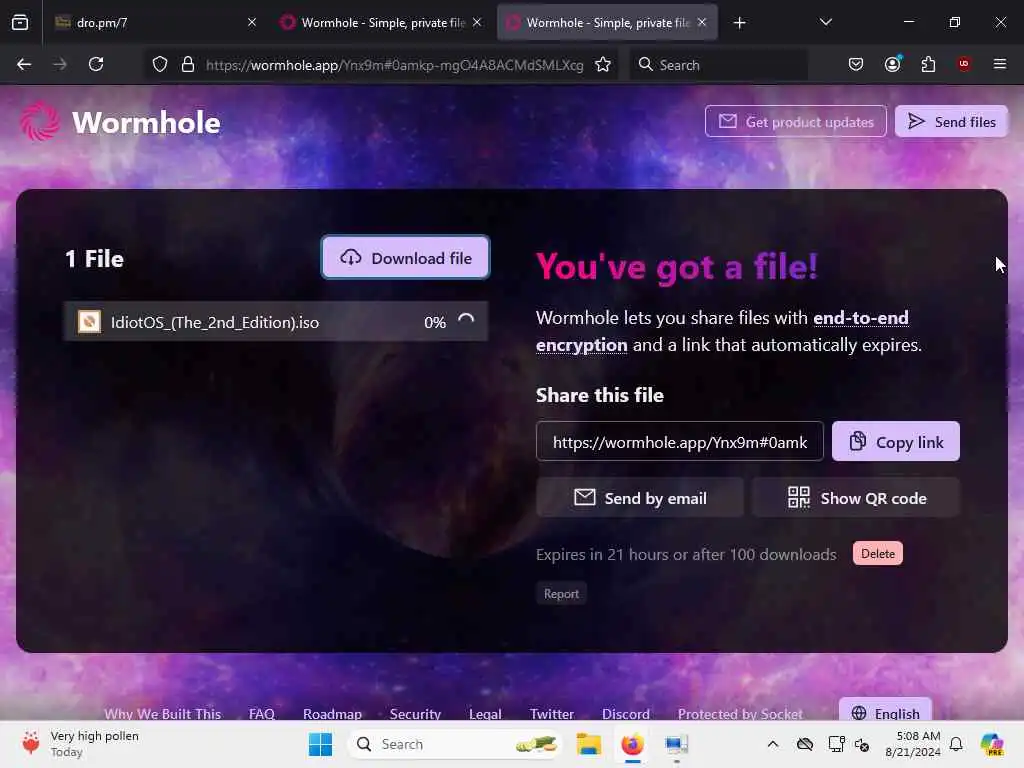Open the Pocket save icon

(x=856, y=64)
